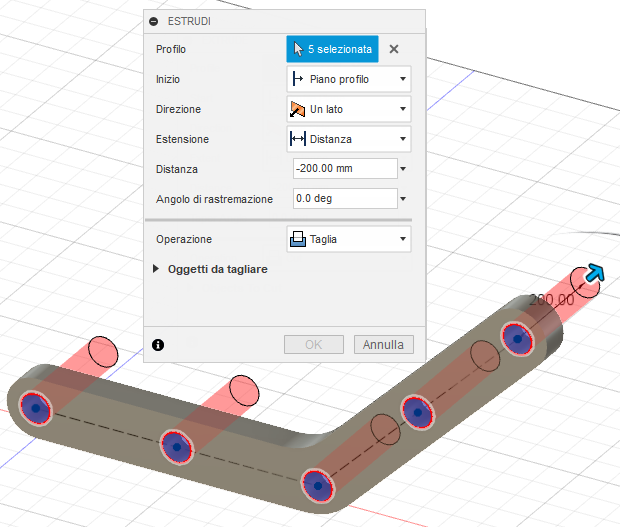The width and height of the screenshot is (620, 527).
Task: Click the Angolo di rastremazione '0.0 deg' field
Action: pos(345,198)
